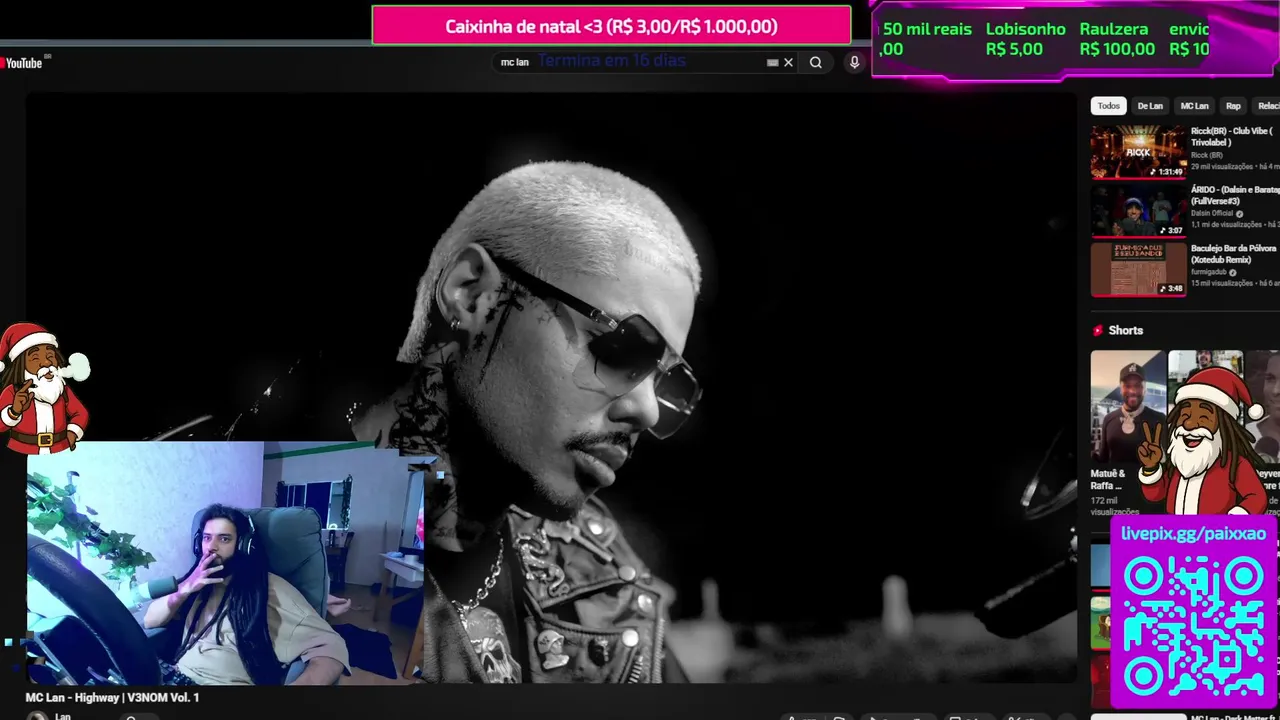Select the 'MC Lan' filter chip
Screen dimensions: 1280x720
pos(1194,106)
